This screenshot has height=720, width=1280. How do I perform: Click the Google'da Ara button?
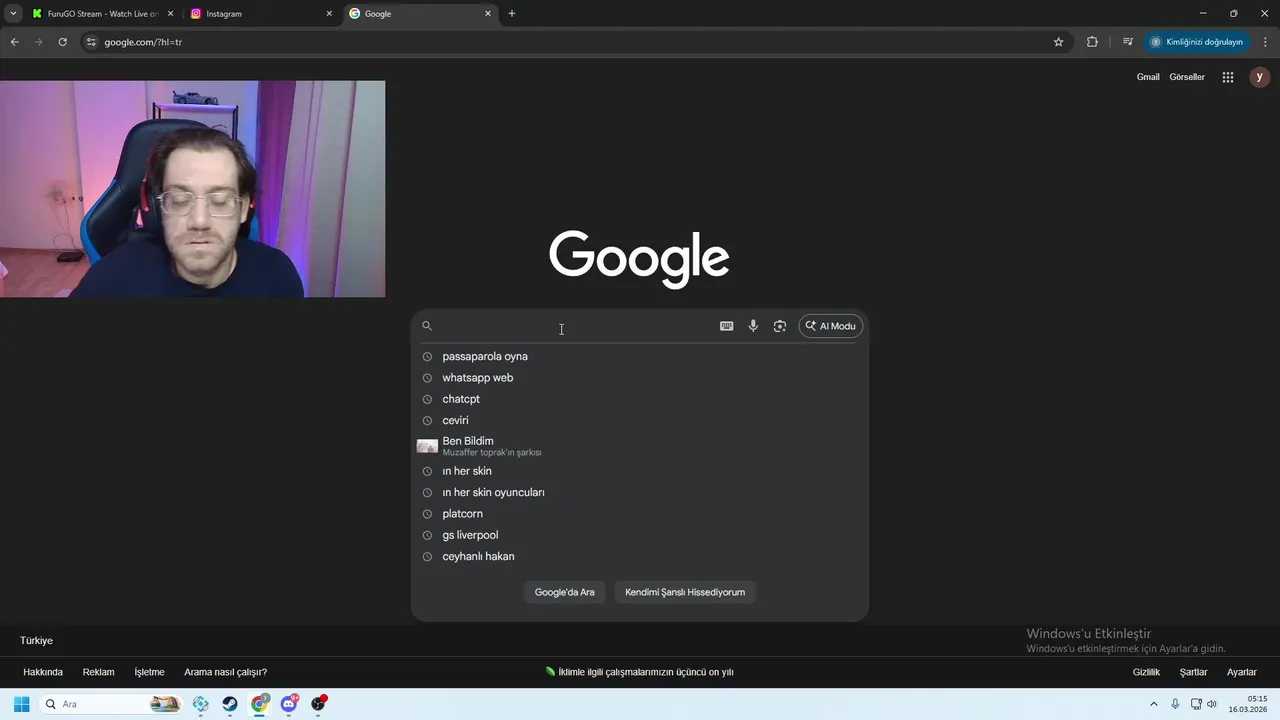click(564, 592)
